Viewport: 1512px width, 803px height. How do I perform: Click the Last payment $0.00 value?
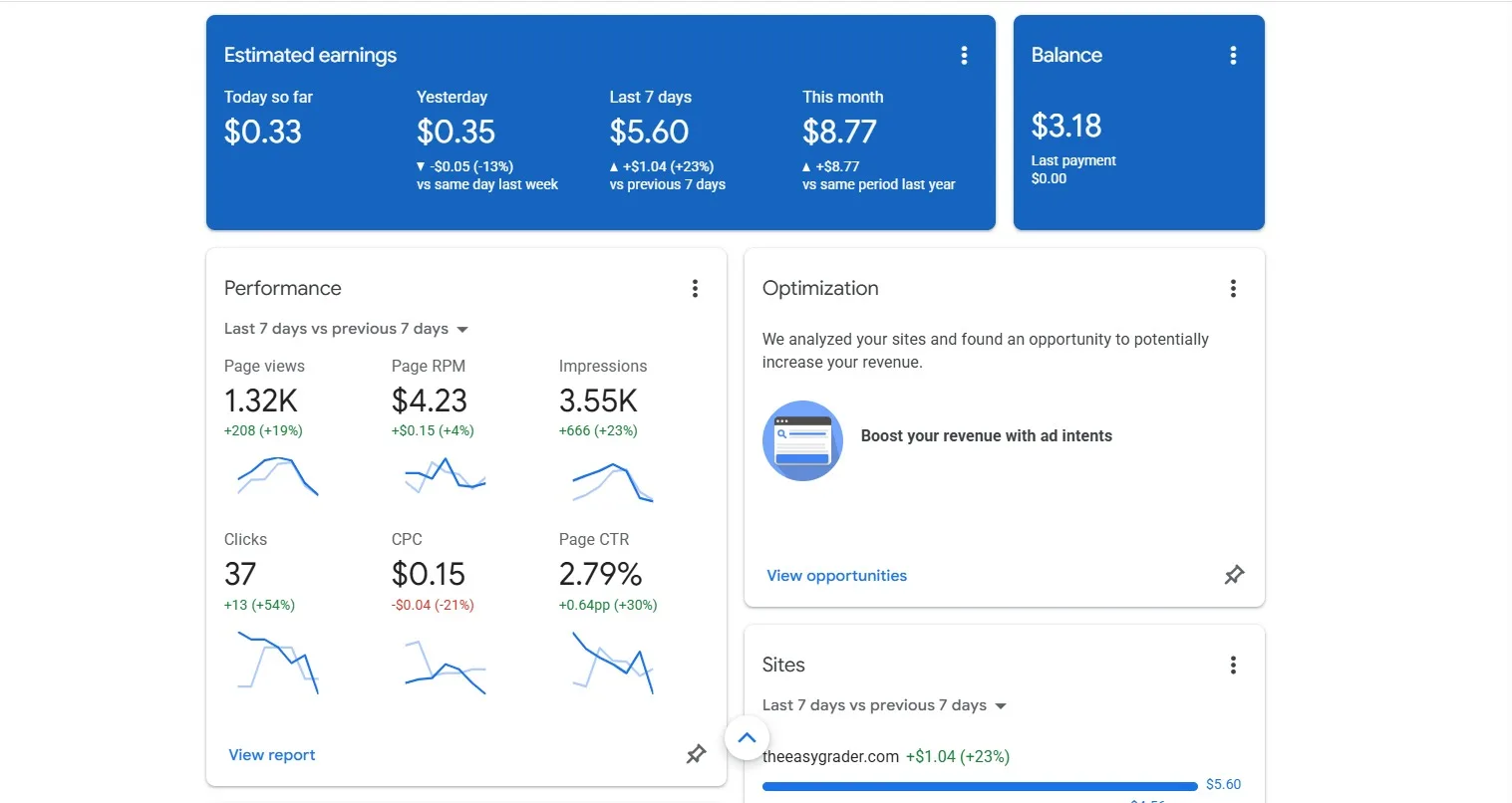point(1049,179)
